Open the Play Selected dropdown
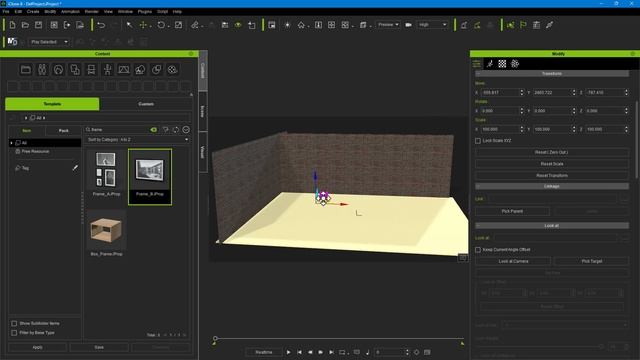 49,42
